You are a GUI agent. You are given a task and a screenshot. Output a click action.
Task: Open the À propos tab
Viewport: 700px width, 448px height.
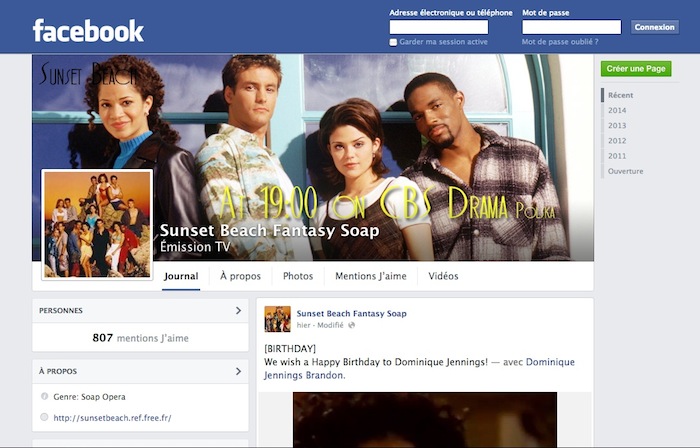240,276
